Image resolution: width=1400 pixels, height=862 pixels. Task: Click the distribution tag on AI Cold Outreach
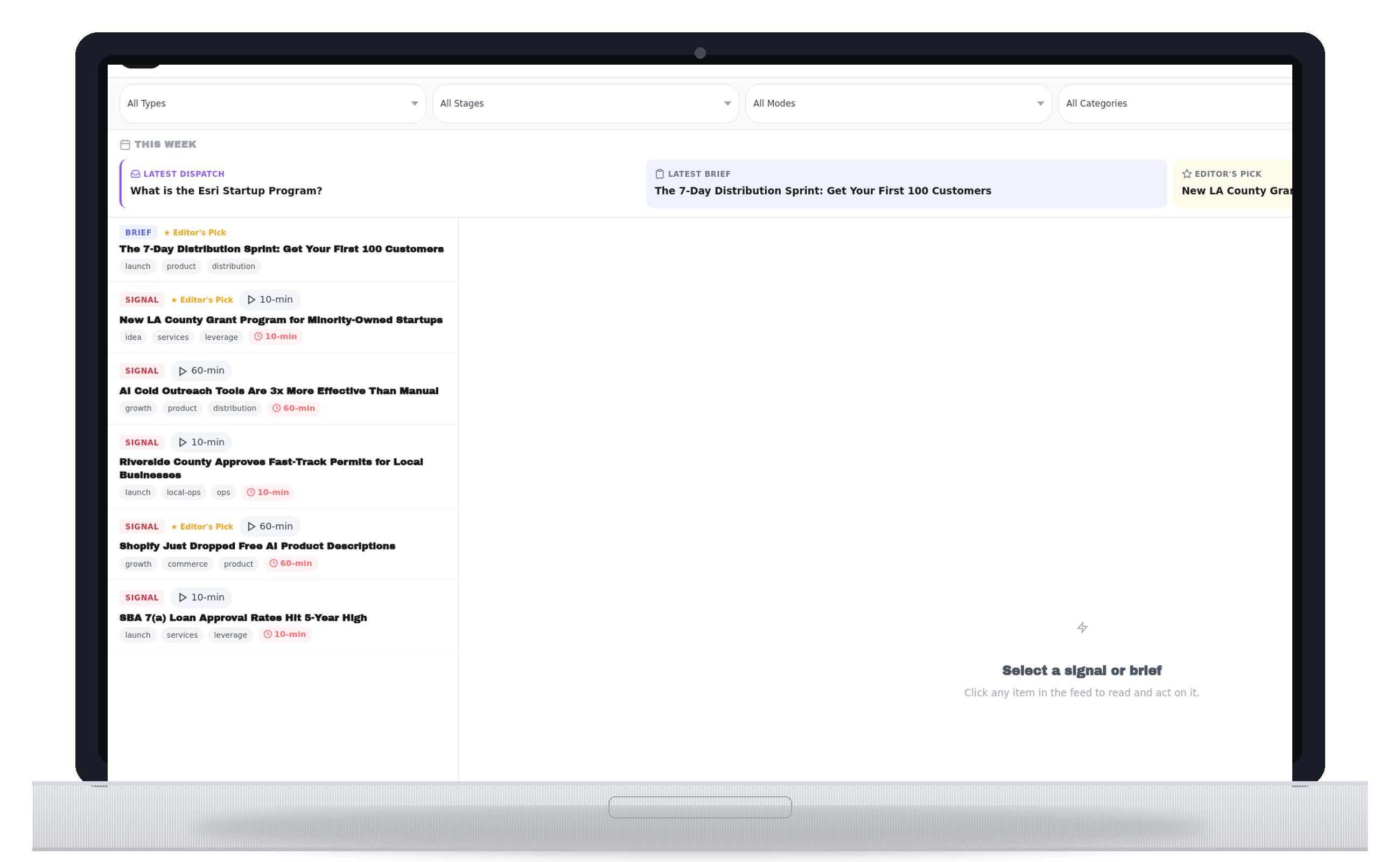235,408
